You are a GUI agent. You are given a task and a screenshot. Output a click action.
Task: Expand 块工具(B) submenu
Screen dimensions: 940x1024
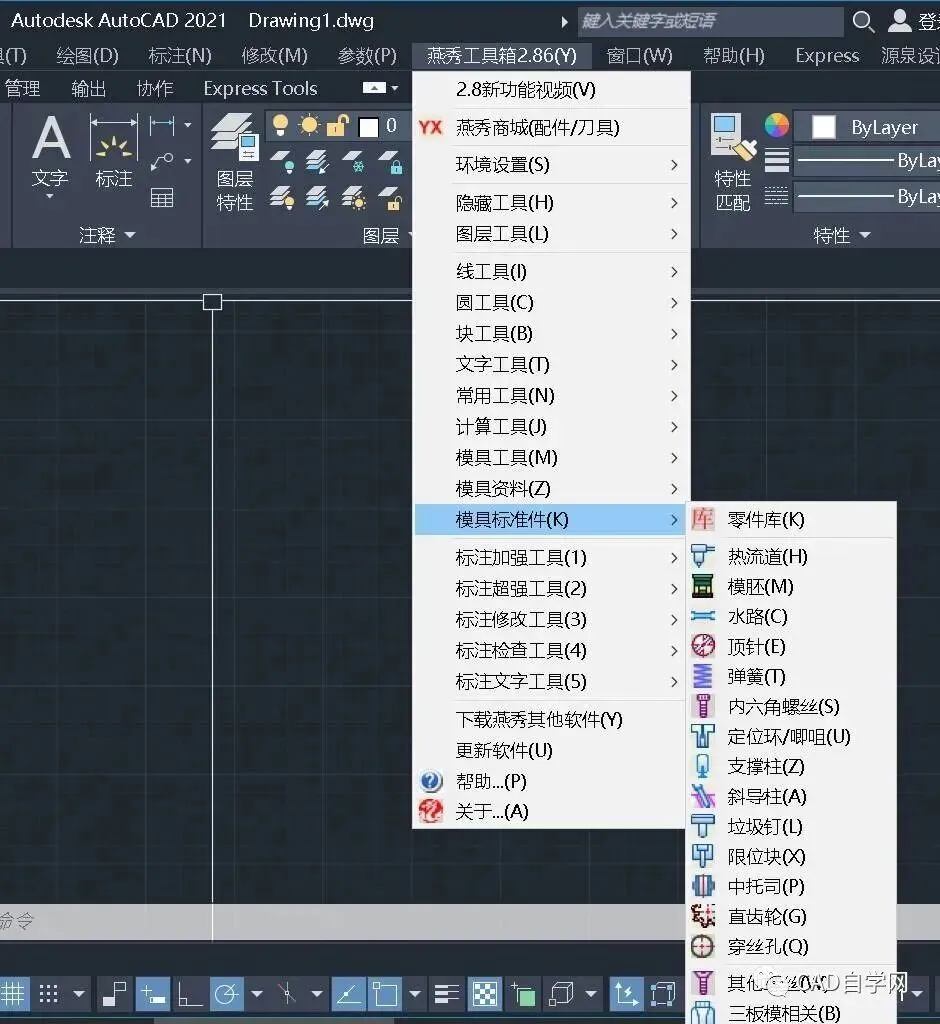pos(551,333)
